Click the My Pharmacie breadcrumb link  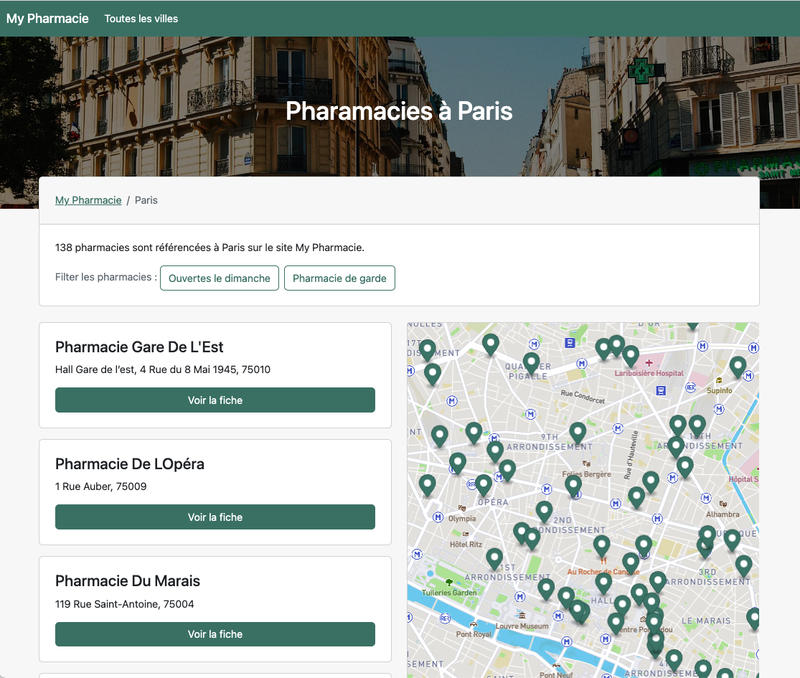[x=88, y=200]
